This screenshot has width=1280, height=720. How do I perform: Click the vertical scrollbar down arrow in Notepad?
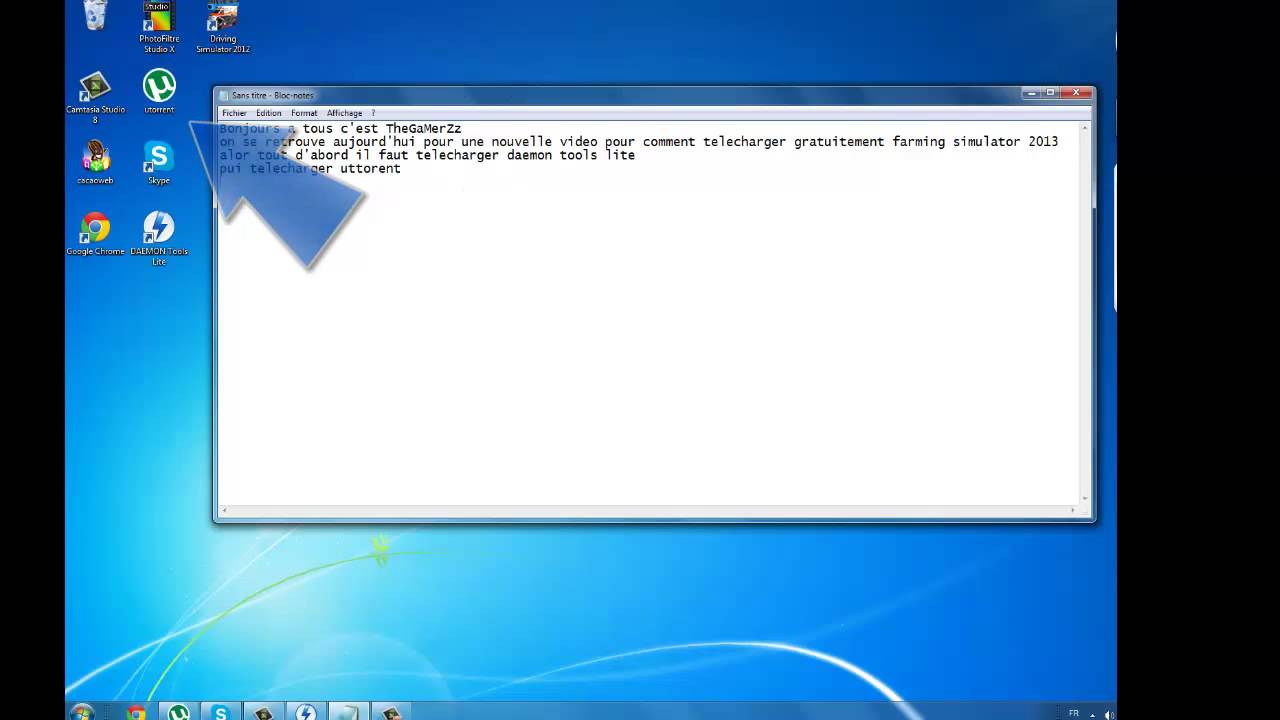(1086, 498)
